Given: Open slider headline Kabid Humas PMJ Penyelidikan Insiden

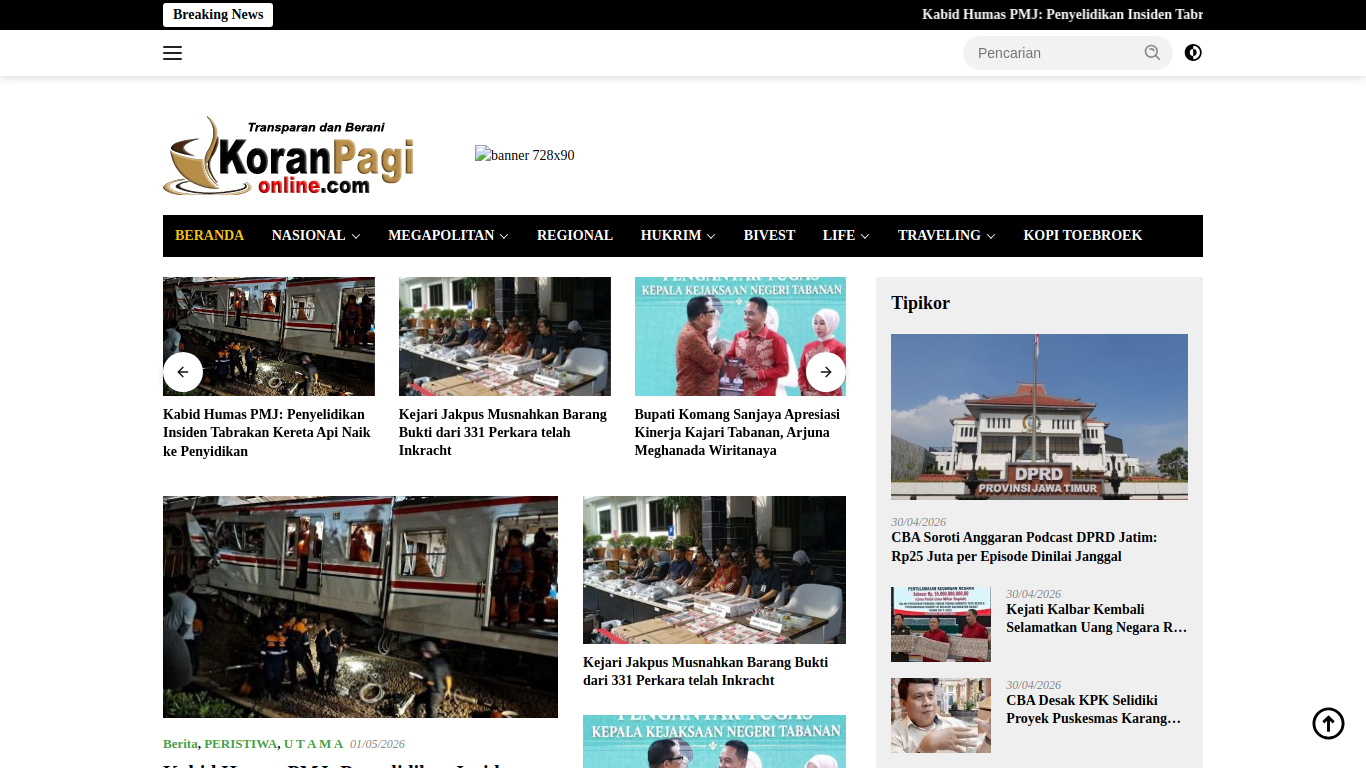Looking at the screenshot, I should pos(267,433).
